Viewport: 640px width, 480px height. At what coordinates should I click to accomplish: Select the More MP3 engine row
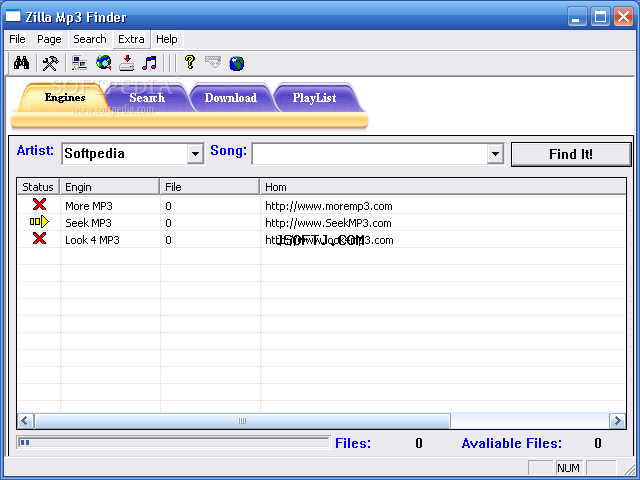[x=321, y=206]
